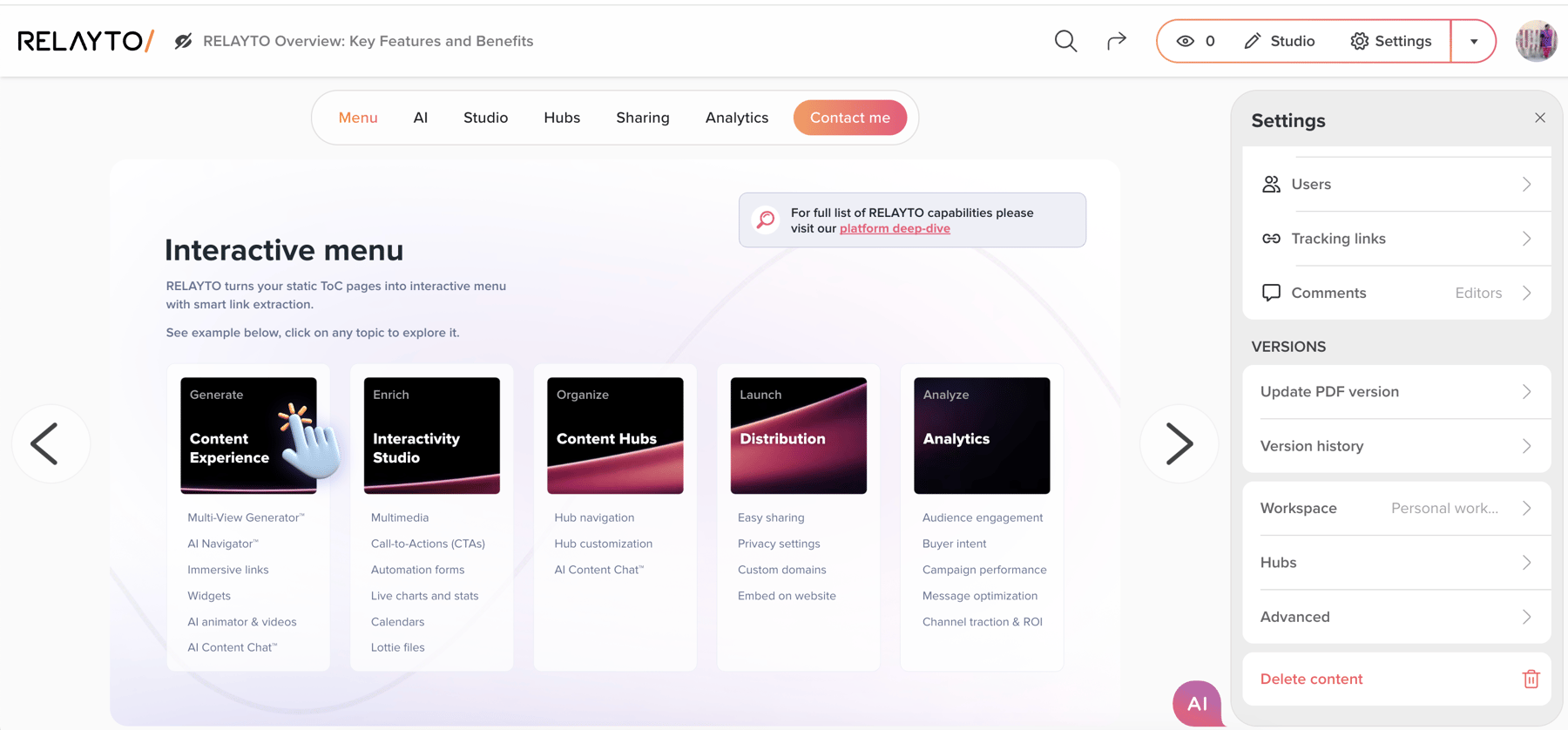Click the Widgets item

click(209, 596)
